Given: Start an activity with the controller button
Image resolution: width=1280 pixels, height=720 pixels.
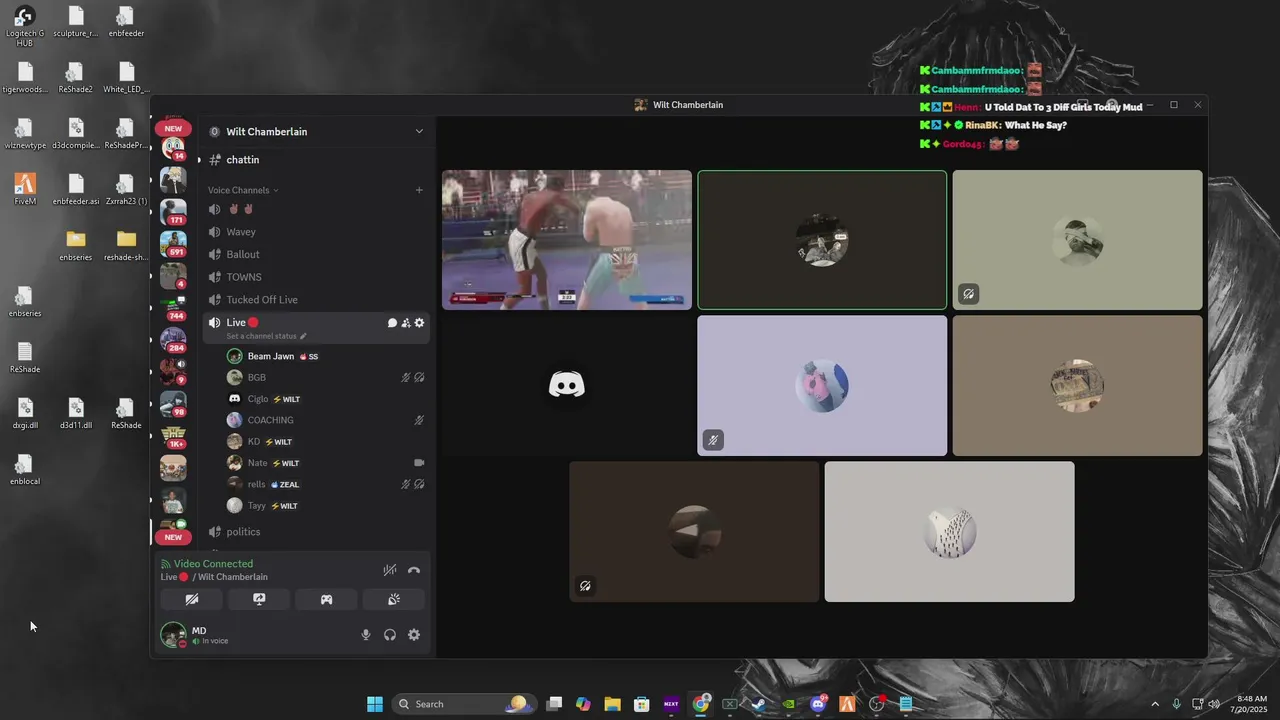Looking at the screenshot, I should pyautogui.click(x=326, y=599).
